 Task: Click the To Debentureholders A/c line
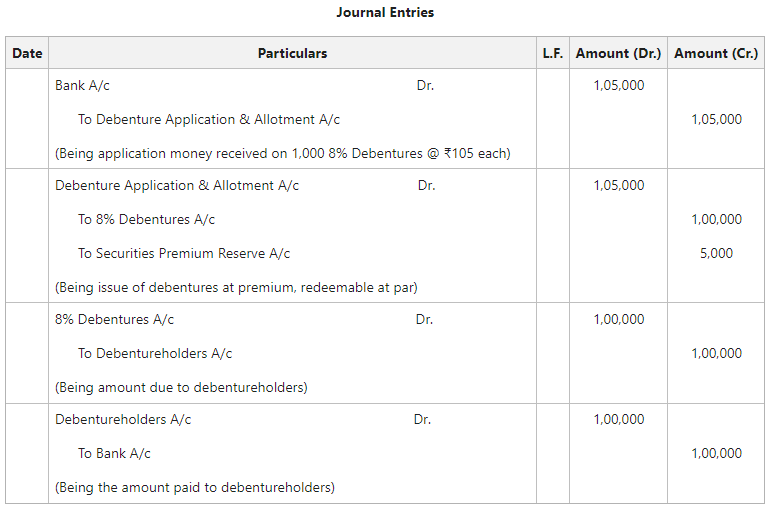[155, 354]
